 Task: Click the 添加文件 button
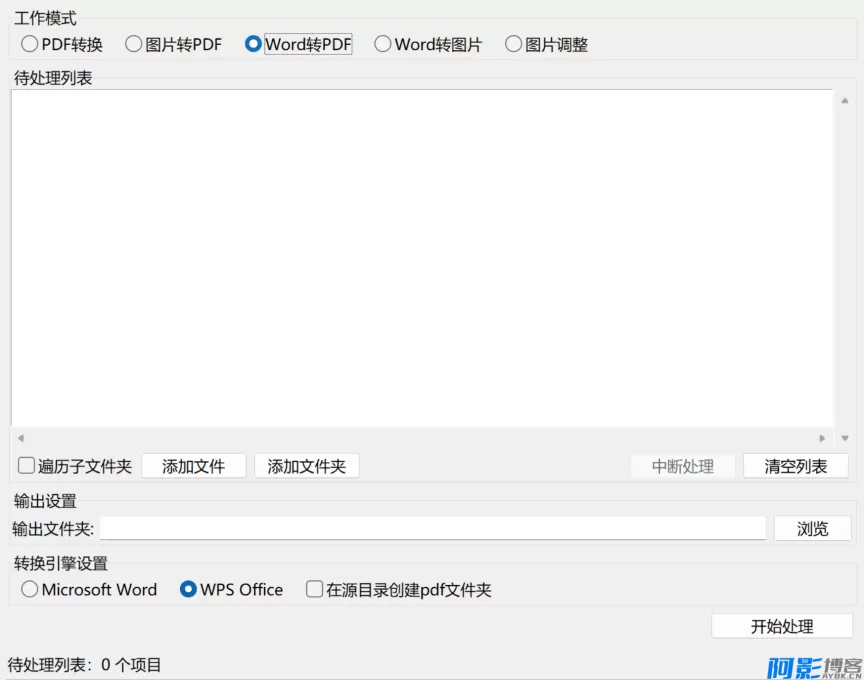point(193,465)
